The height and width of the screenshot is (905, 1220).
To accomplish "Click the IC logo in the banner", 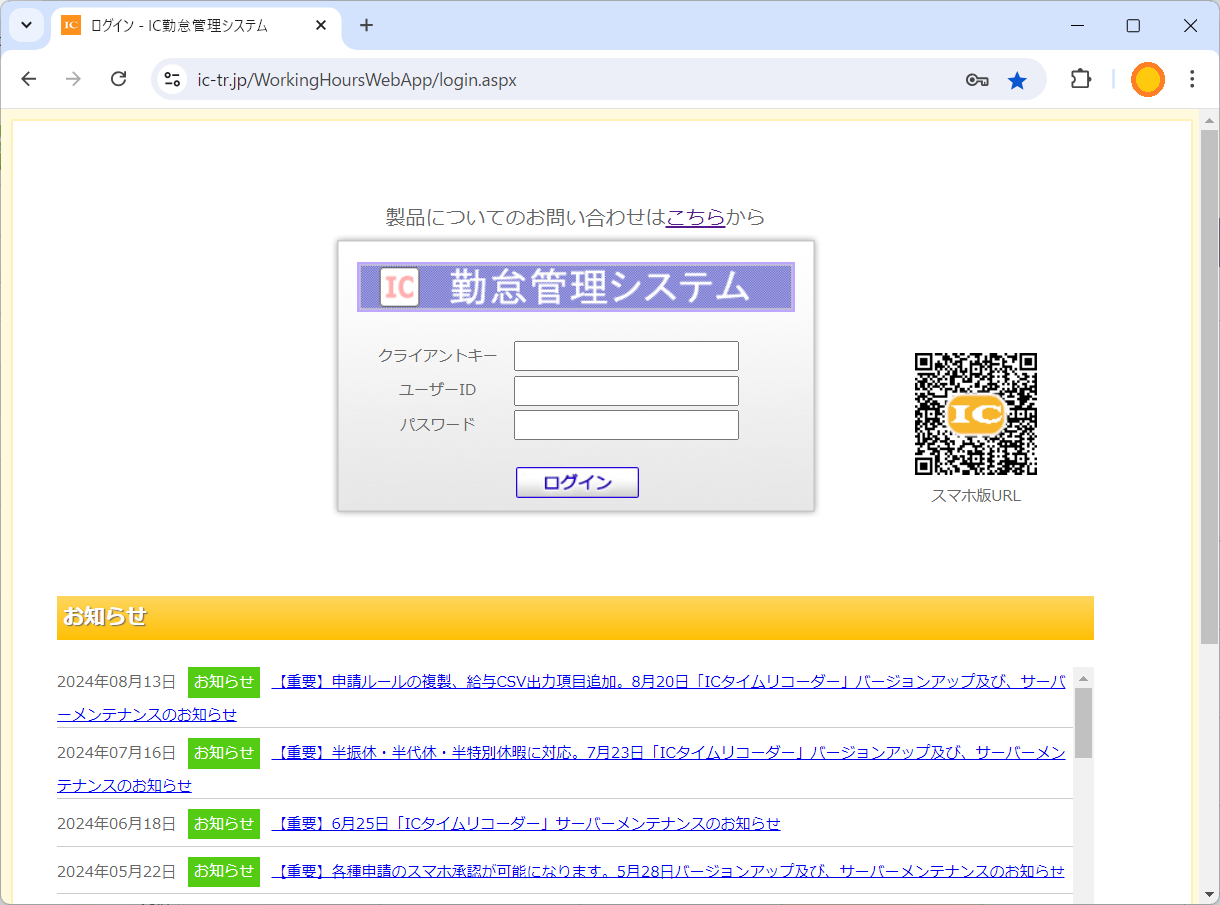I will coord(399,288).
